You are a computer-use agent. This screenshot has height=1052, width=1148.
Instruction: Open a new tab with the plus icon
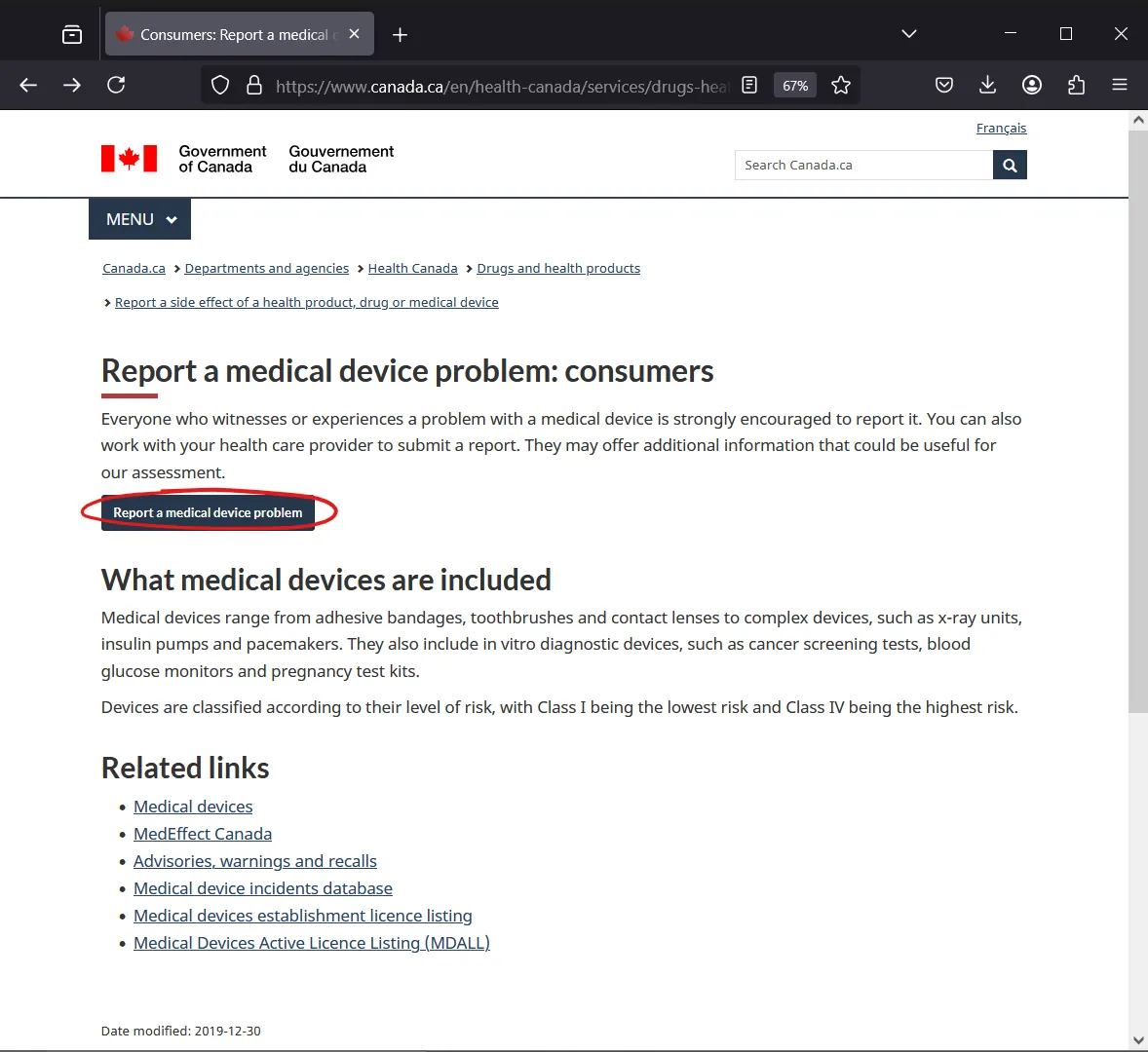(400, 34)
